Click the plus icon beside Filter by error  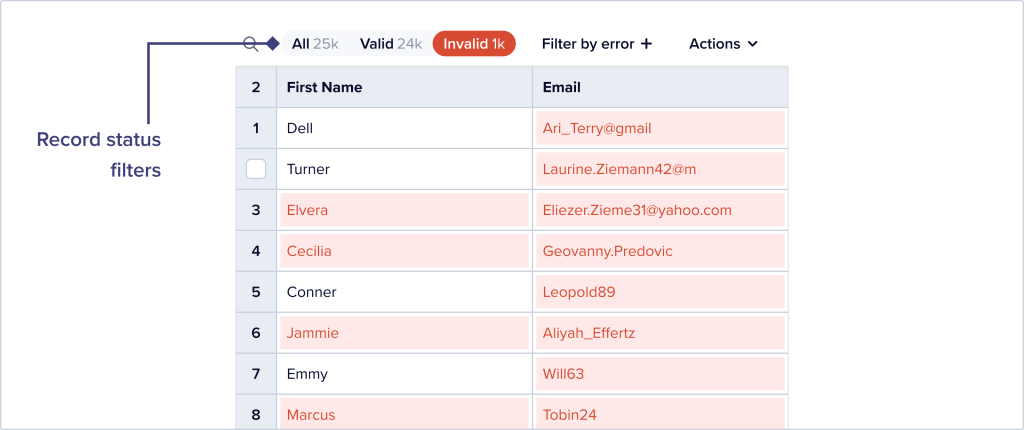[x=646, y=44]
